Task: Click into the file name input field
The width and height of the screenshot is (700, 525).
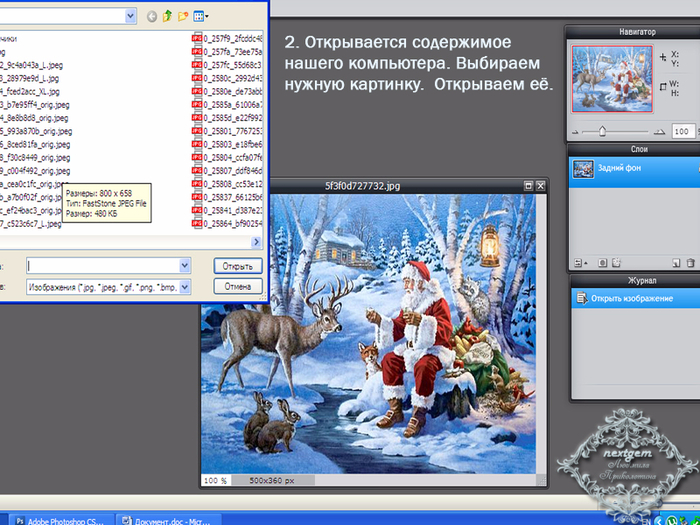Action: click(x=103, y=266)
